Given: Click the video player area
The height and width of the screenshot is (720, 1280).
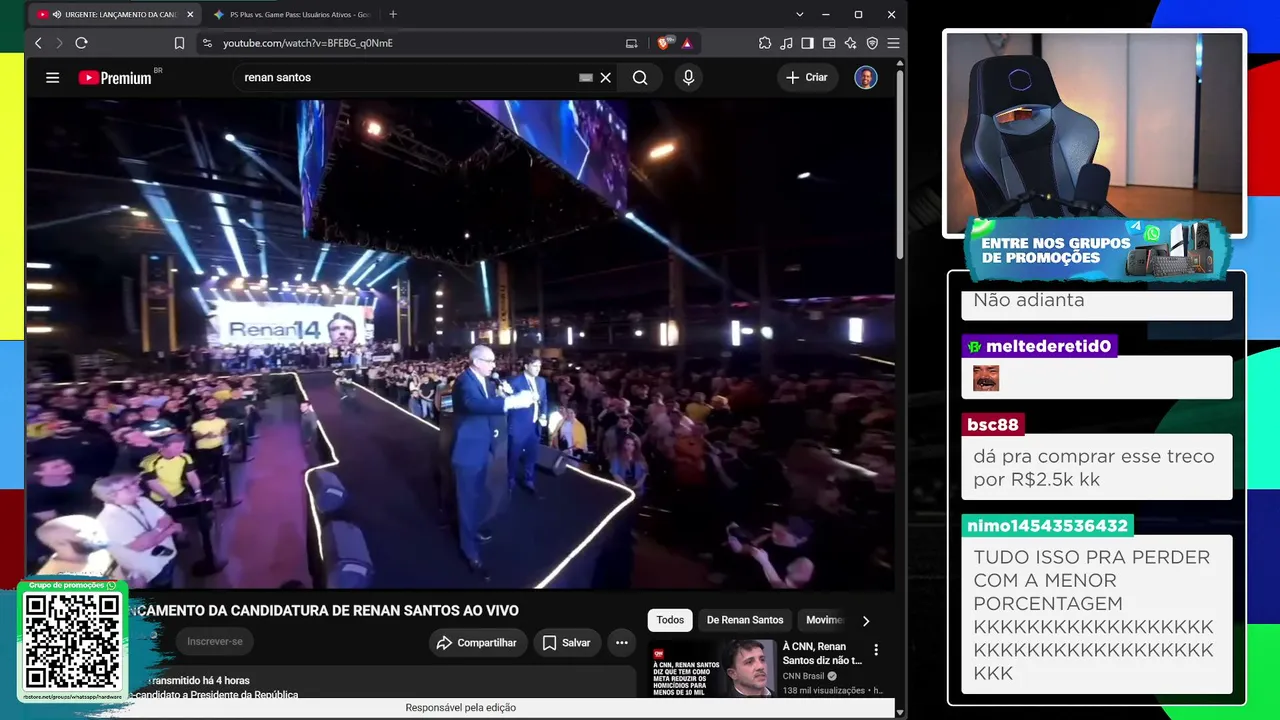Looking at the screenshot, I should 460,344.
